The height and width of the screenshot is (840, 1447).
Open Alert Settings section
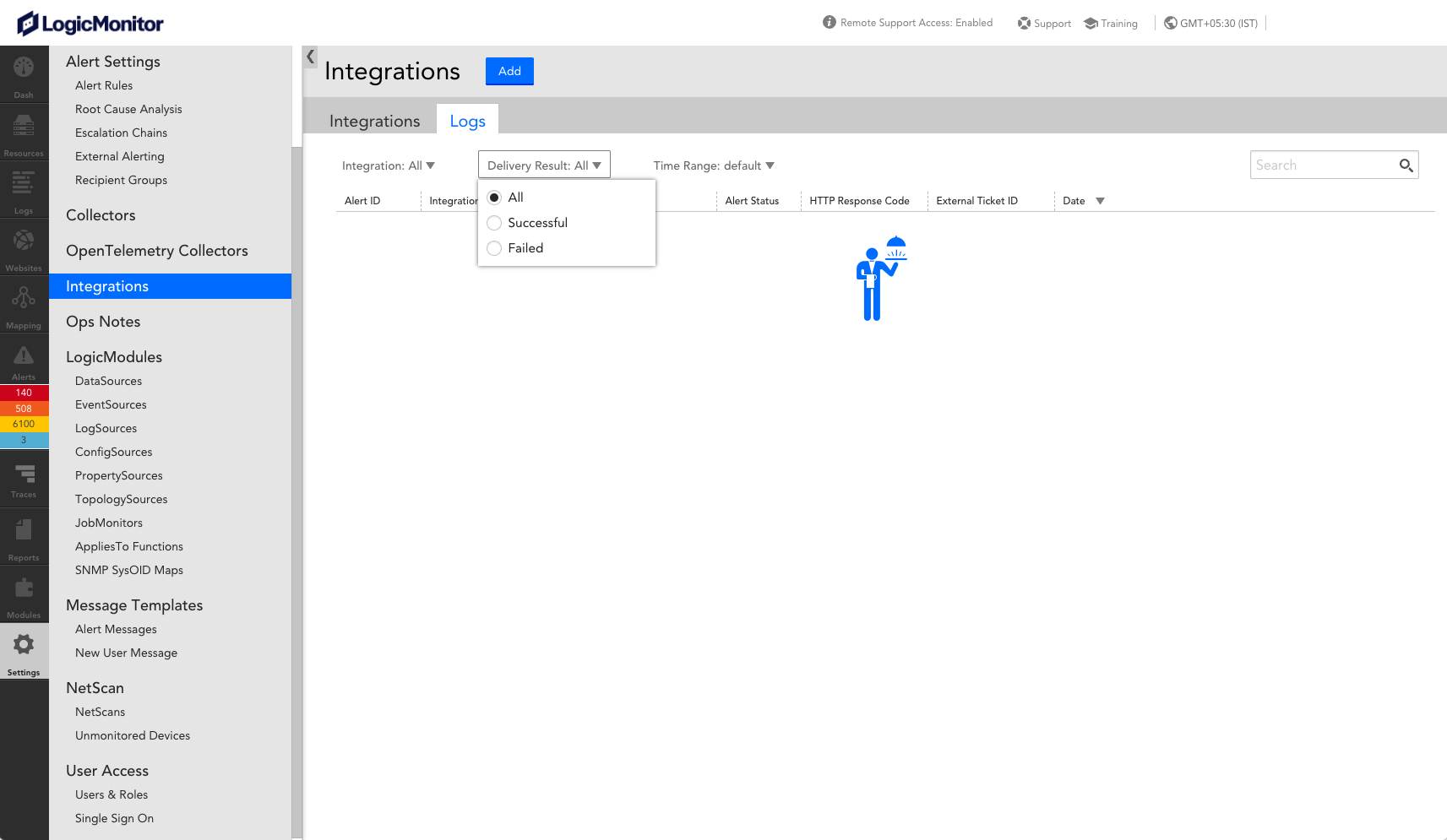[113, 62]
